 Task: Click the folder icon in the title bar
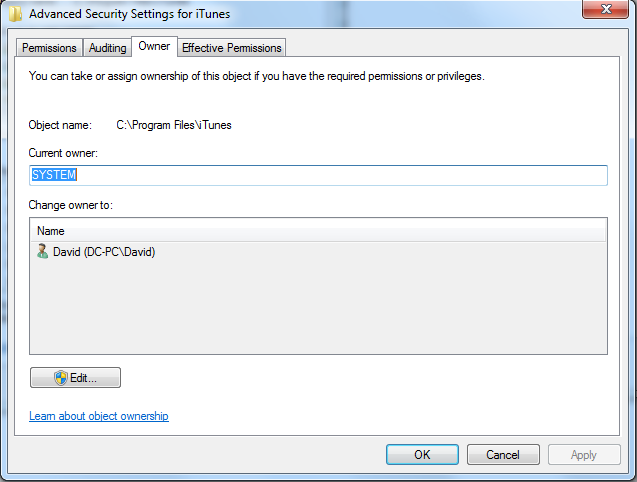pyautogui.click(x=13, y=15)
